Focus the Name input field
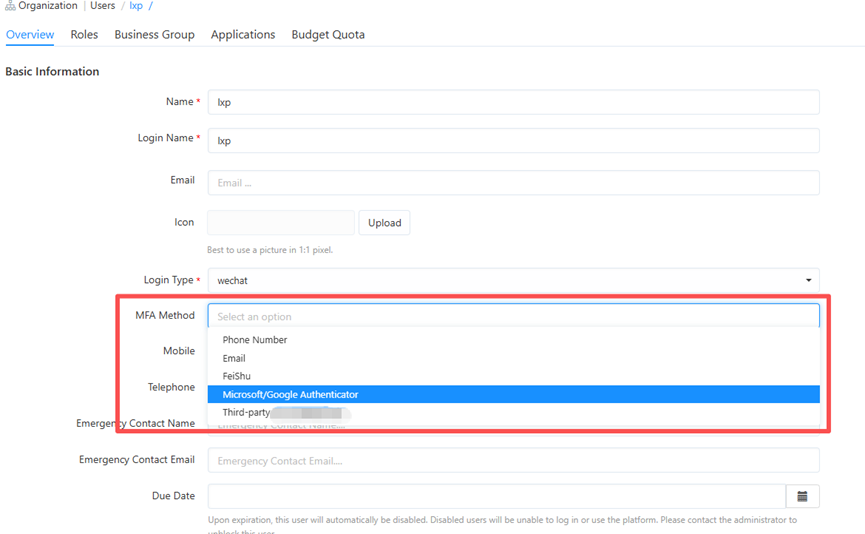The height and width of the screenshot is (534, 865). (512, 102)
